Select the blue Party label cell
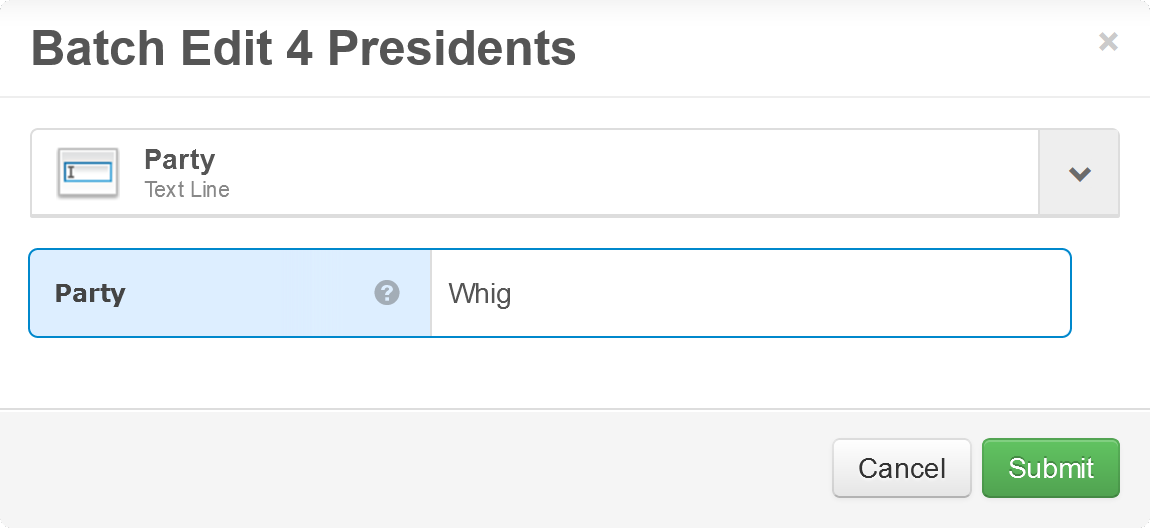The height and width of the screenshot is (528, 1150). click(230, 293)
